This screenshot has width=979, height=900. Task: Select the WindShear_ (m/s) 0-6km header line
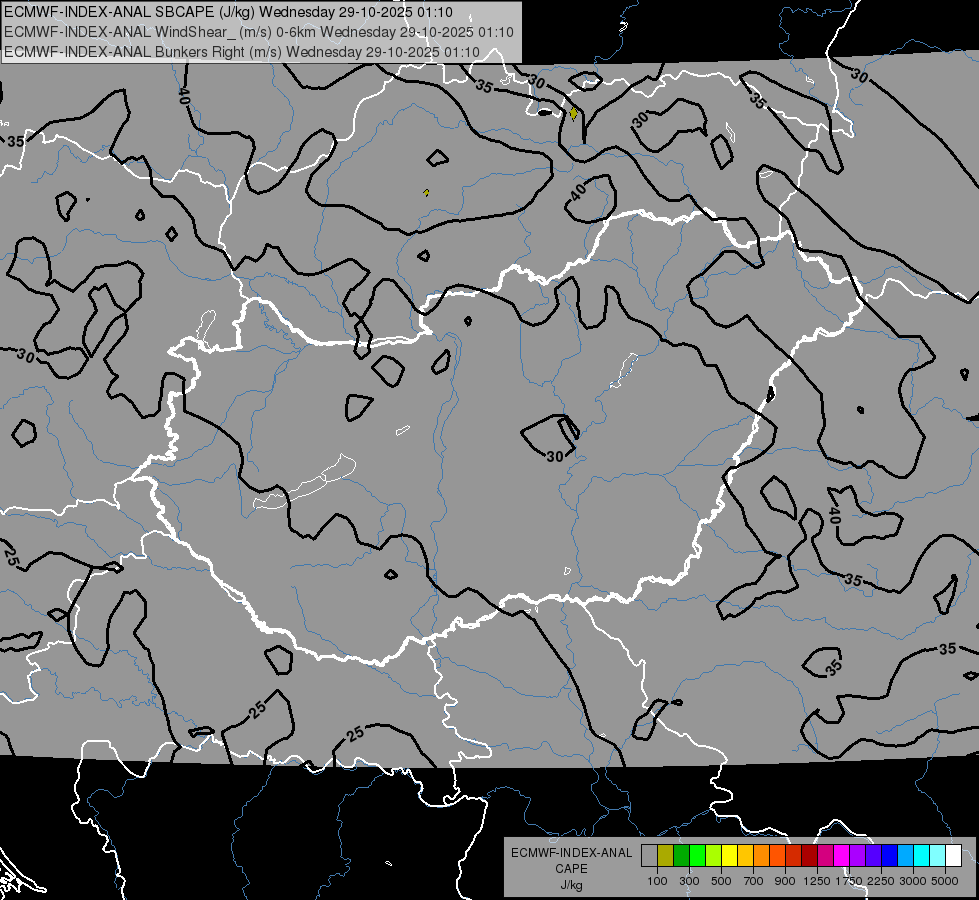click(x=259, y=32)
